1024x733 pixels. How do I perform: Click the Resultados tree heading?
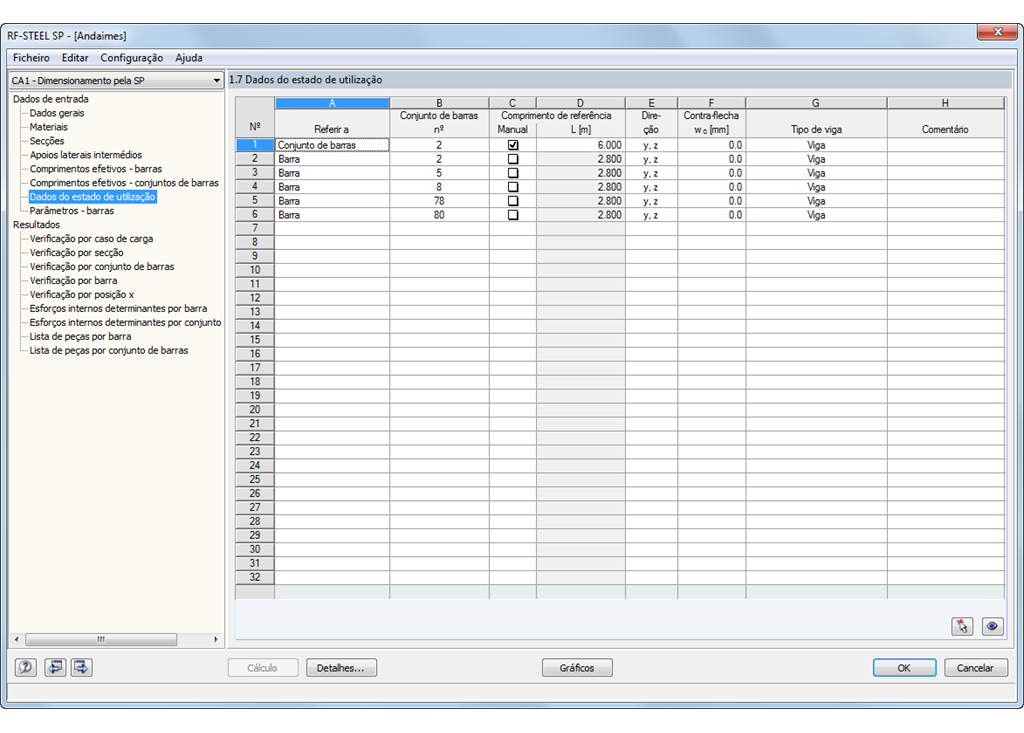(x=37, y=225)
